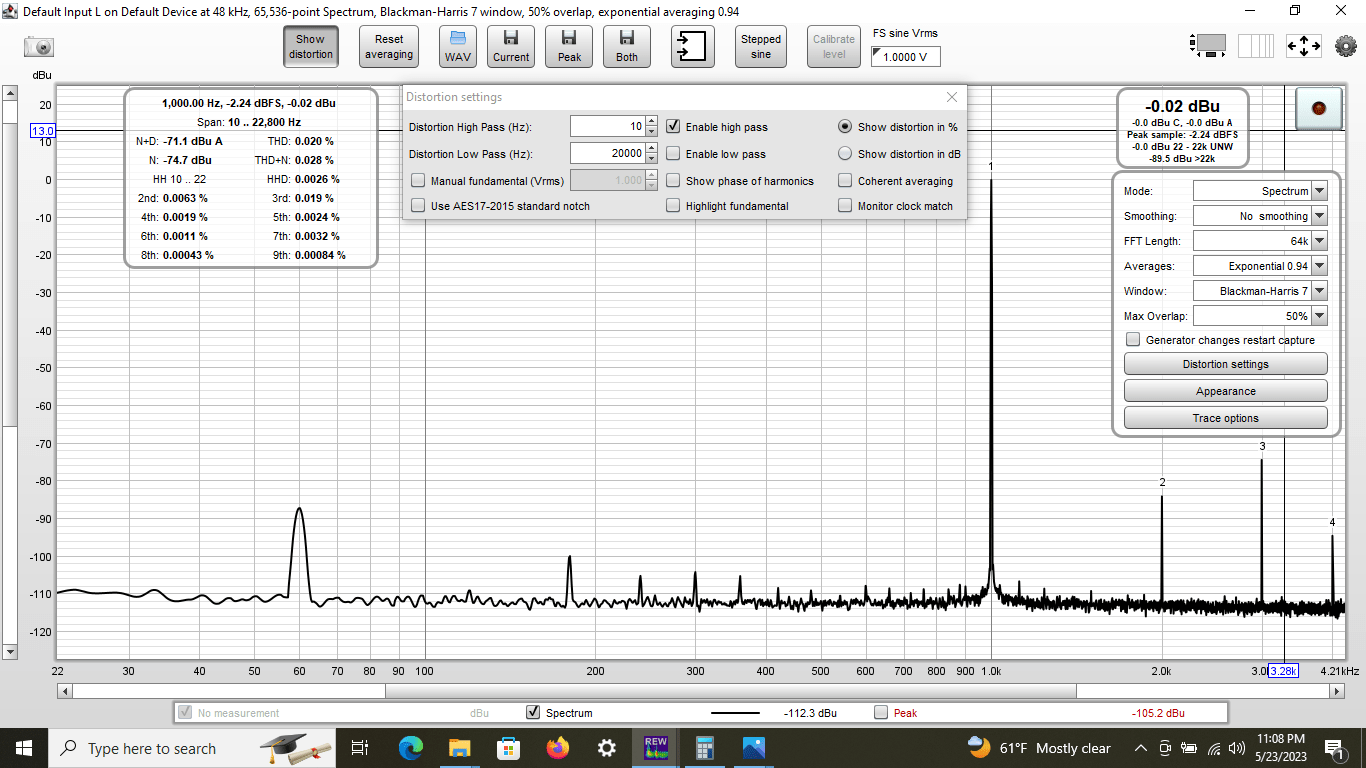The height and width of the screenshot is (768, 1366).
Task: Open Photos app from taskbar
Action: [753, 748]
